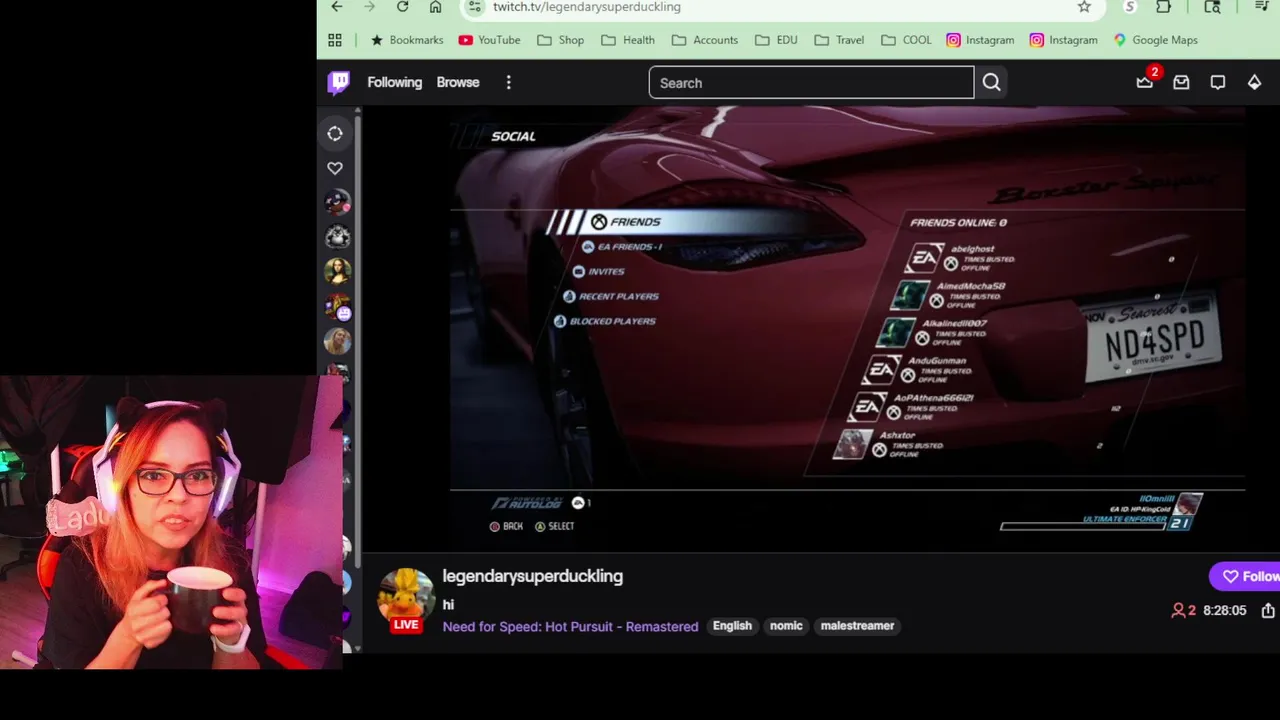Expand the Travel bookmarks folder

839,40
